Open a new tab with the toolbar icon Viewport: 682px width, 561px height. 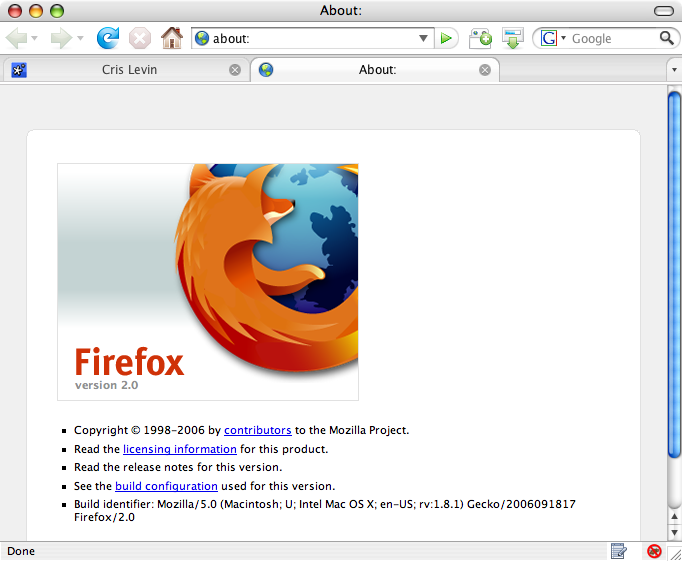coord(480,39)
